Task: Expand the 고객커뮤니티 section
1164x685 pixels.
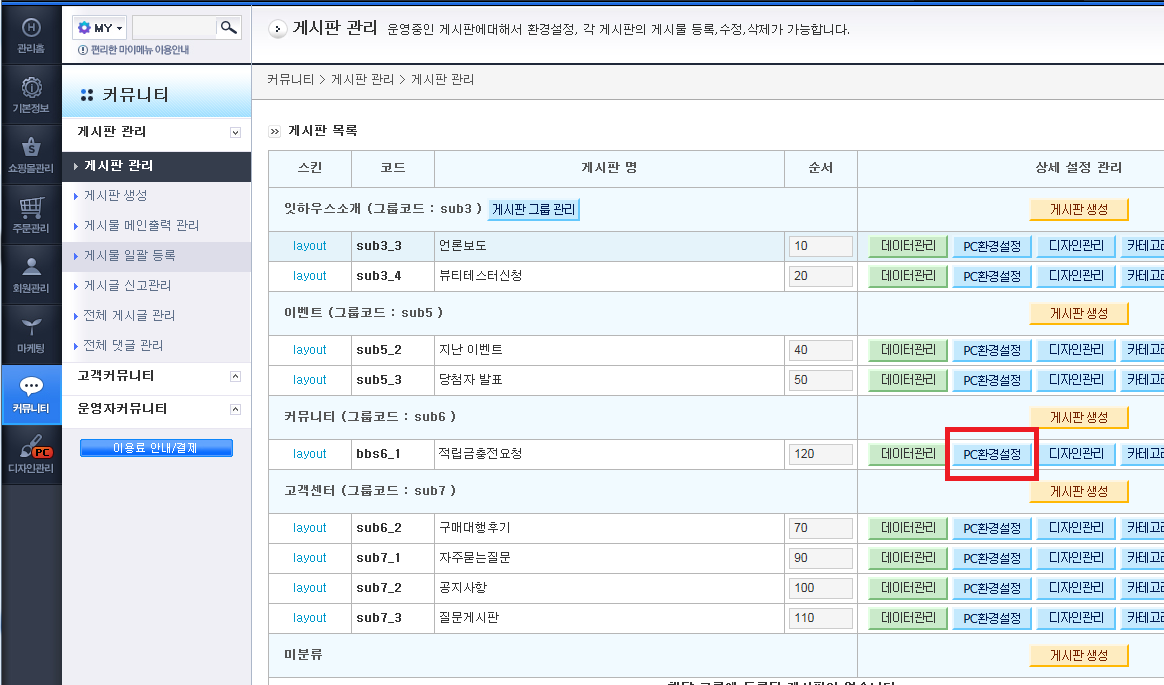Action: [x=235, y=376]
